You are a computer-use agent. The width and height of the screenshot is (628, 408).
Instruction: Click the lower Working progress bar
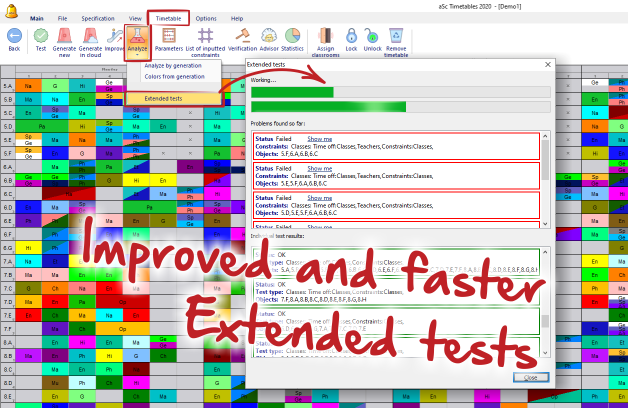coord(401,107)
